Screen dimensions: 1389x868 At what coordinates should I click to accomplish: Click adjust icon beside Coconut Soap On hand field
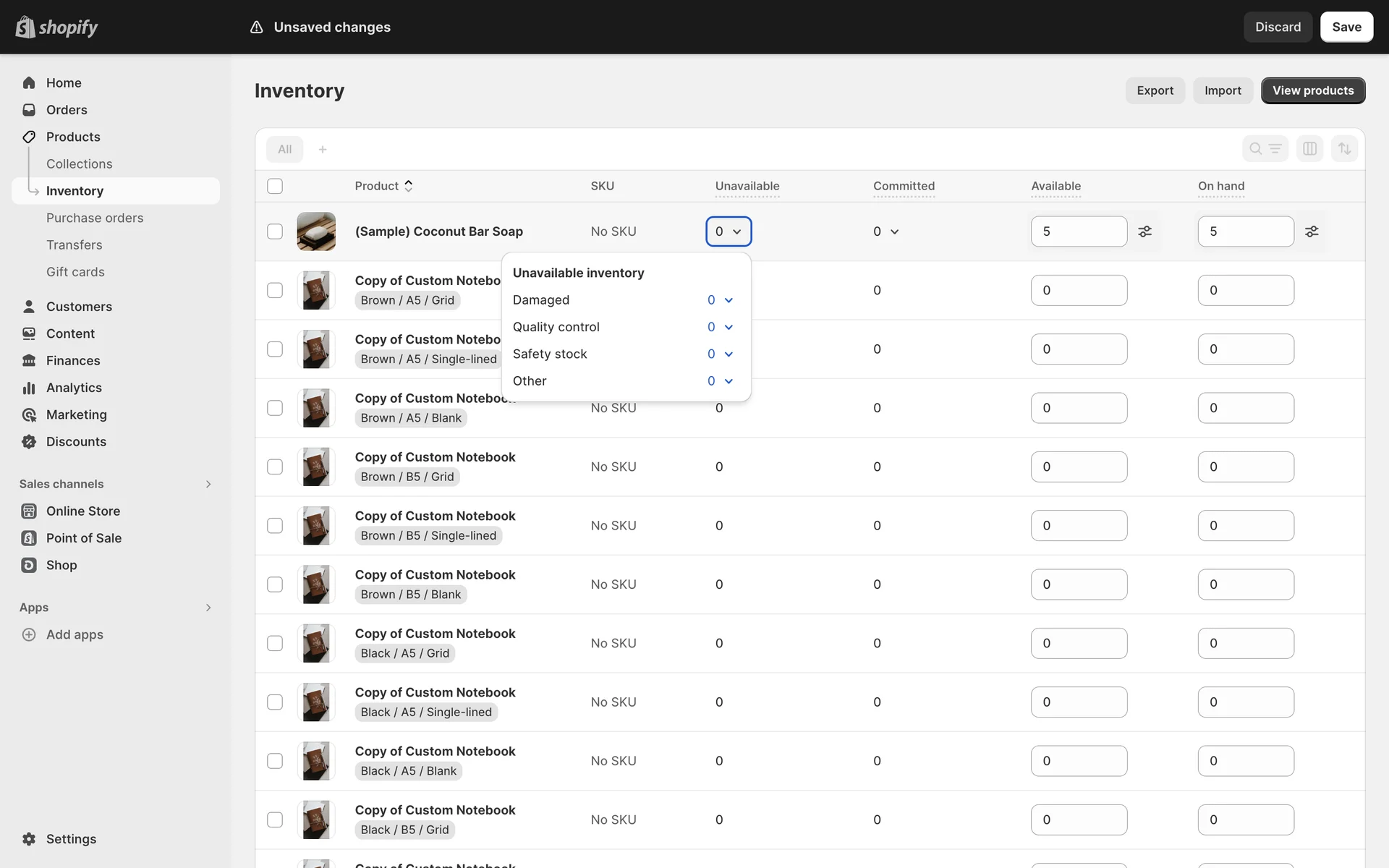pyautogui.click(x=1312, y=231)
